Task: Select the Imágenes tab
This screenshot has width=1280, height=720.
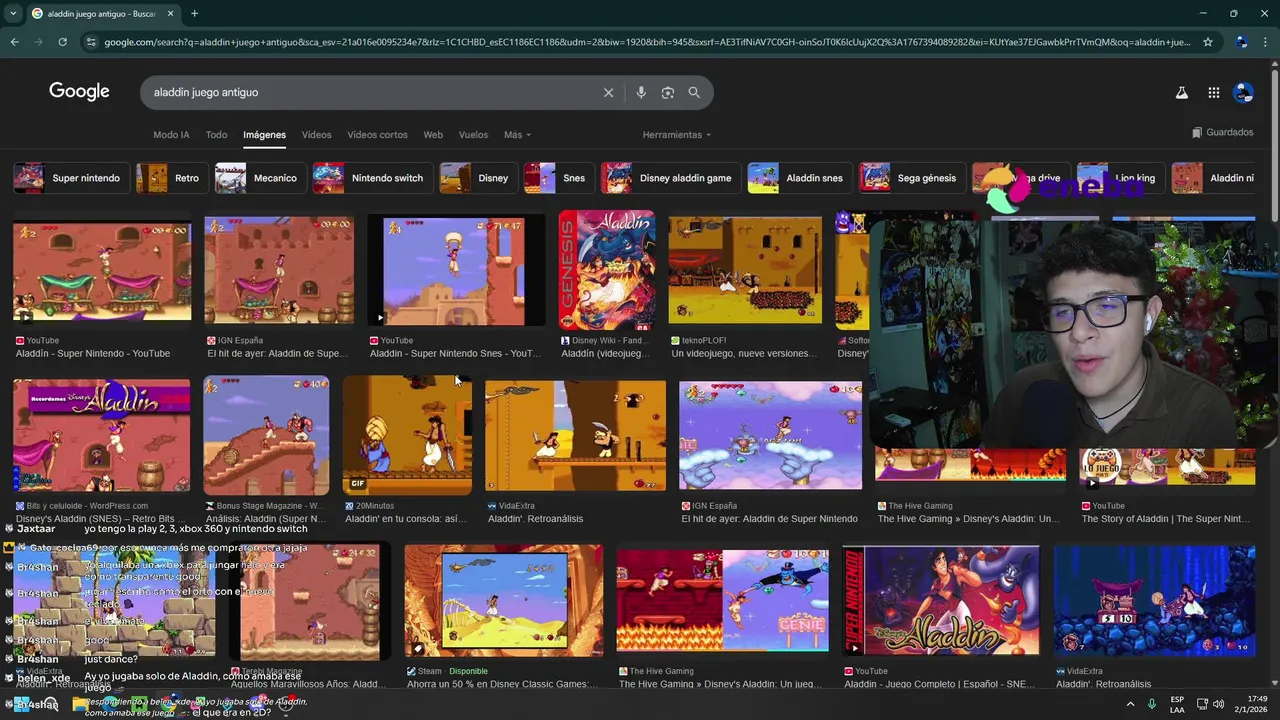Action: pyautogui.click(x=264, y=135)
